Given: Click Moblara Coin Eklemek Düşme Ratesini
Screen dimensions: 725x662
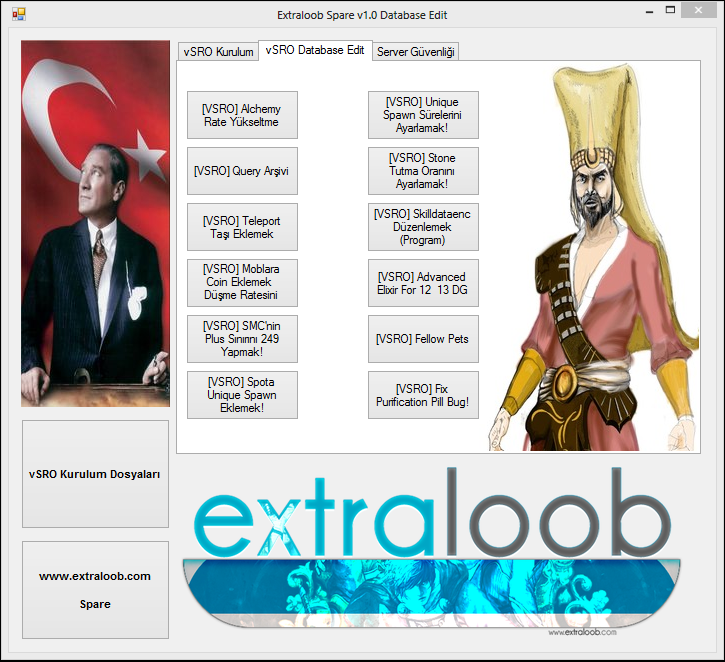Looking at the screenshot, I should coord(242,283).
